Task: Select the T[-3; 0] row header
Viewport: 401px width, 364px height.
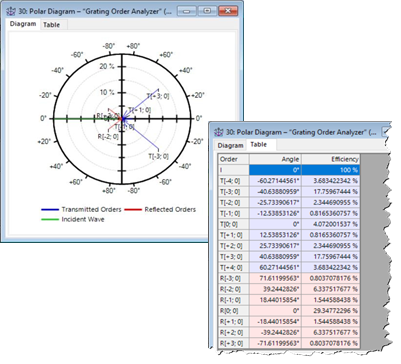Action: click(234, 192)
